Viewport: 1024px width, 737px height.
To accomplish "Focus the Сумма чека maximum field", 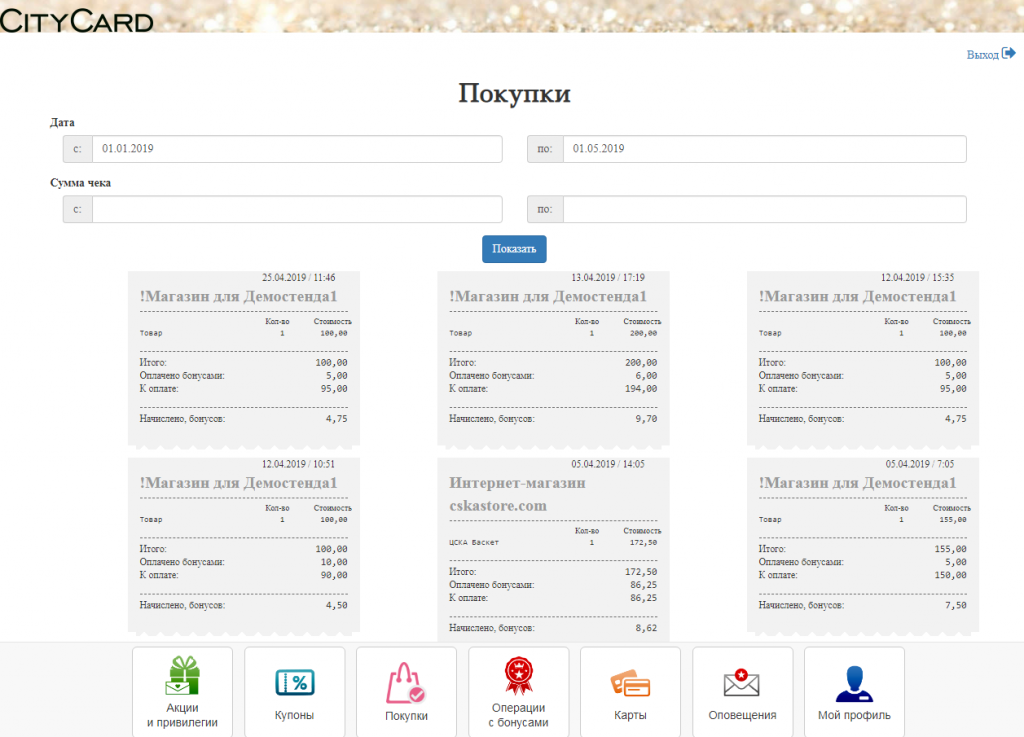I will coord(765,210).
